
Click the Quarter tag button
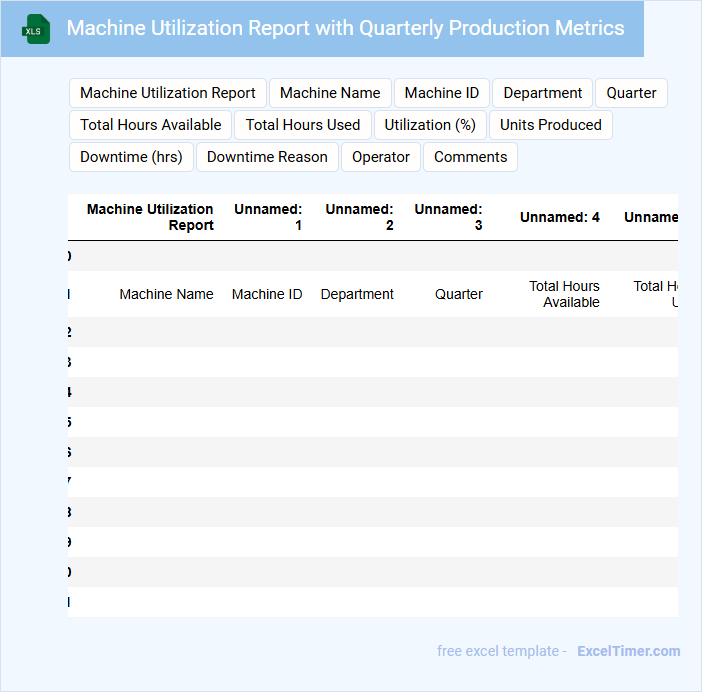[x=631, y=93]
